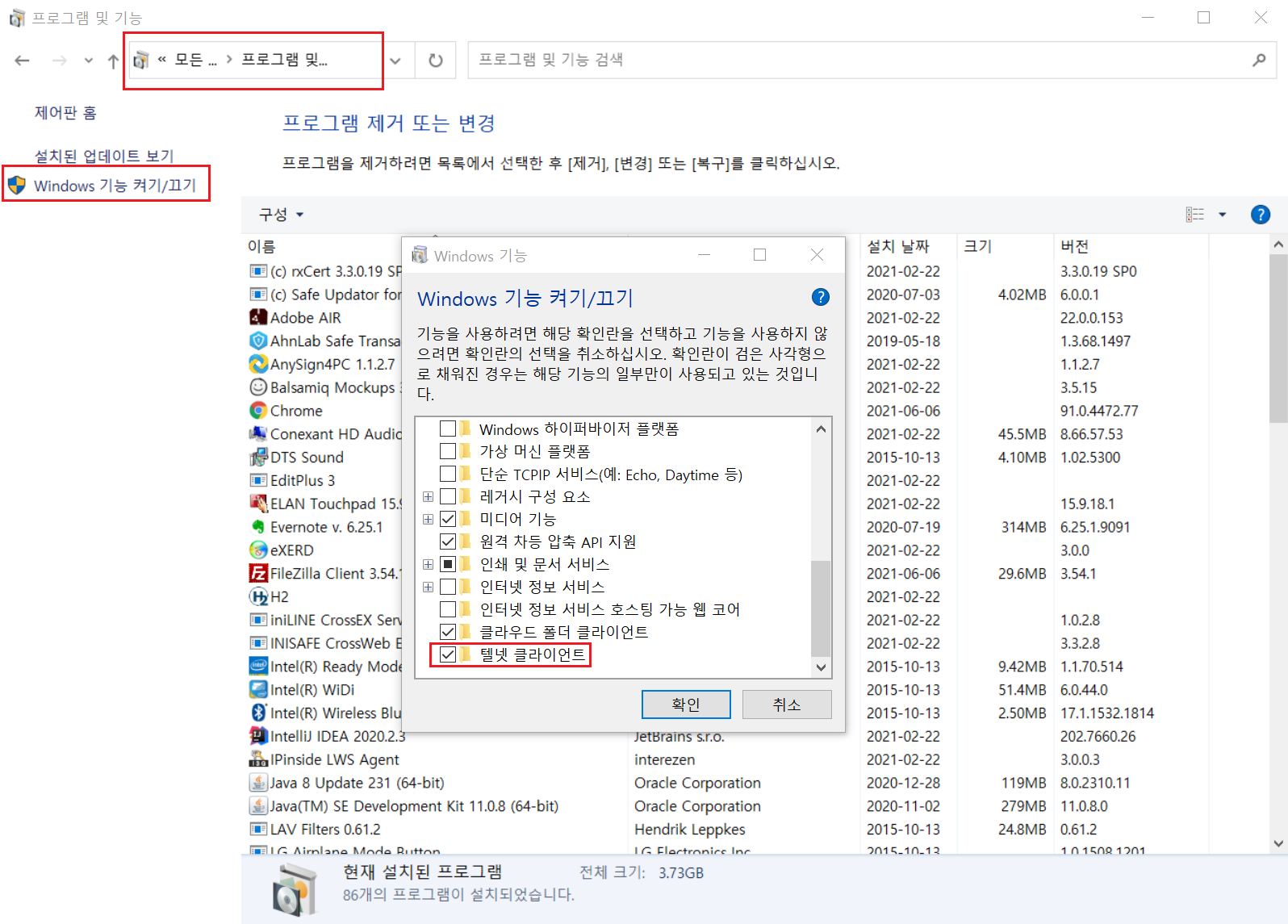
Task: Toggle the Windows 하이퍼바이저 플랫폼 checkbox
Action: 448,429
